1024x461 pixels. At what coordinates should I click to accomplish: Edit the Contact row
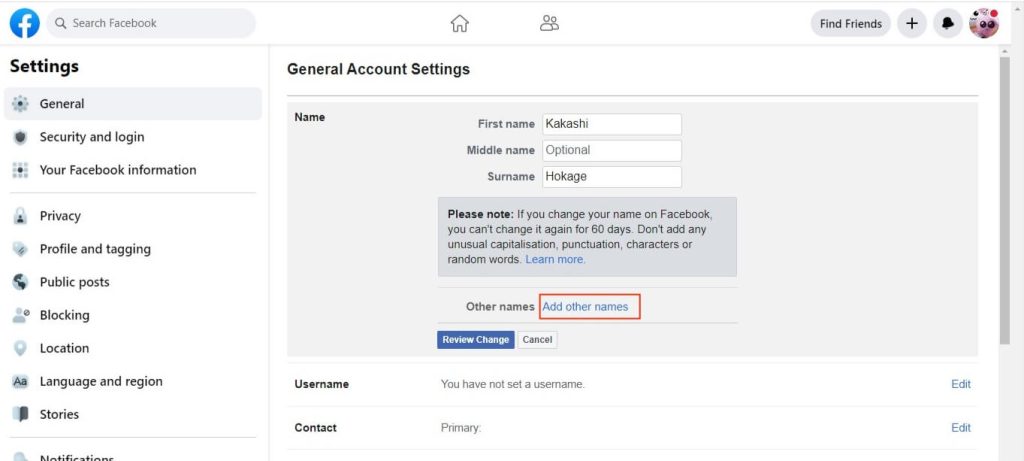pyautogui.click(x=961, y=428)
